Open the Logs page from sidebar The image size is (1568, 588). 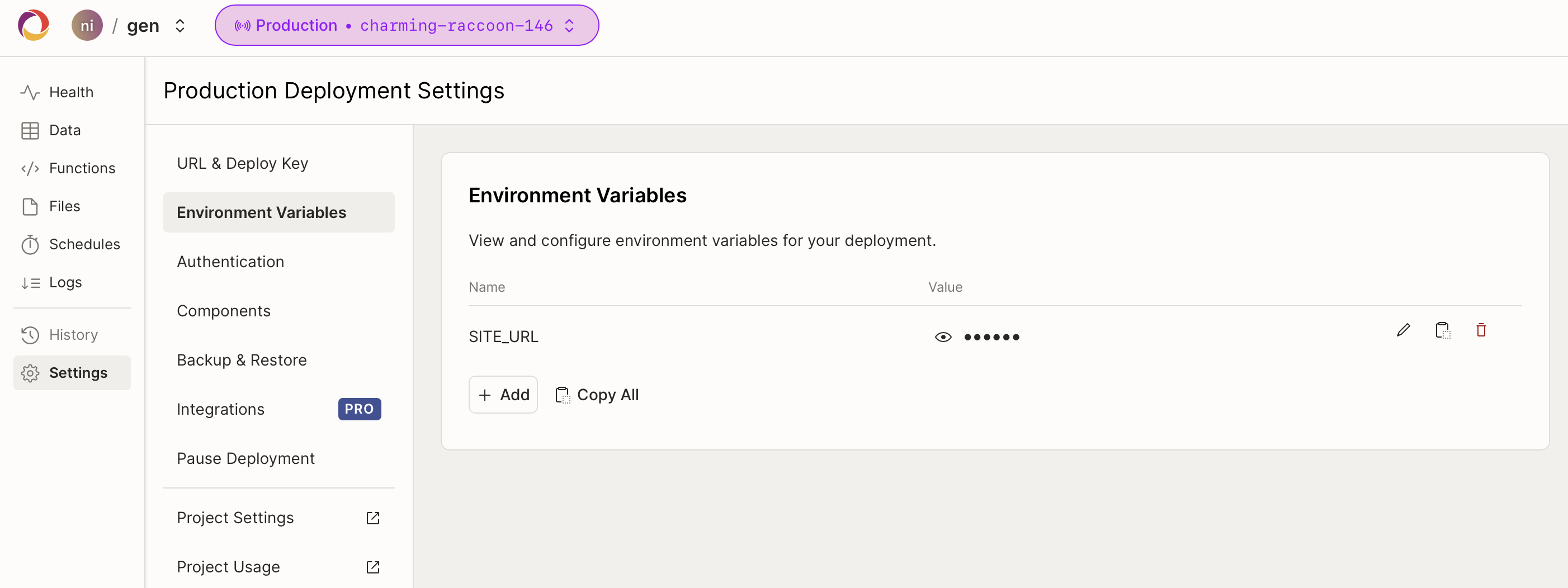pyautogui.click(x=65, y=282)
